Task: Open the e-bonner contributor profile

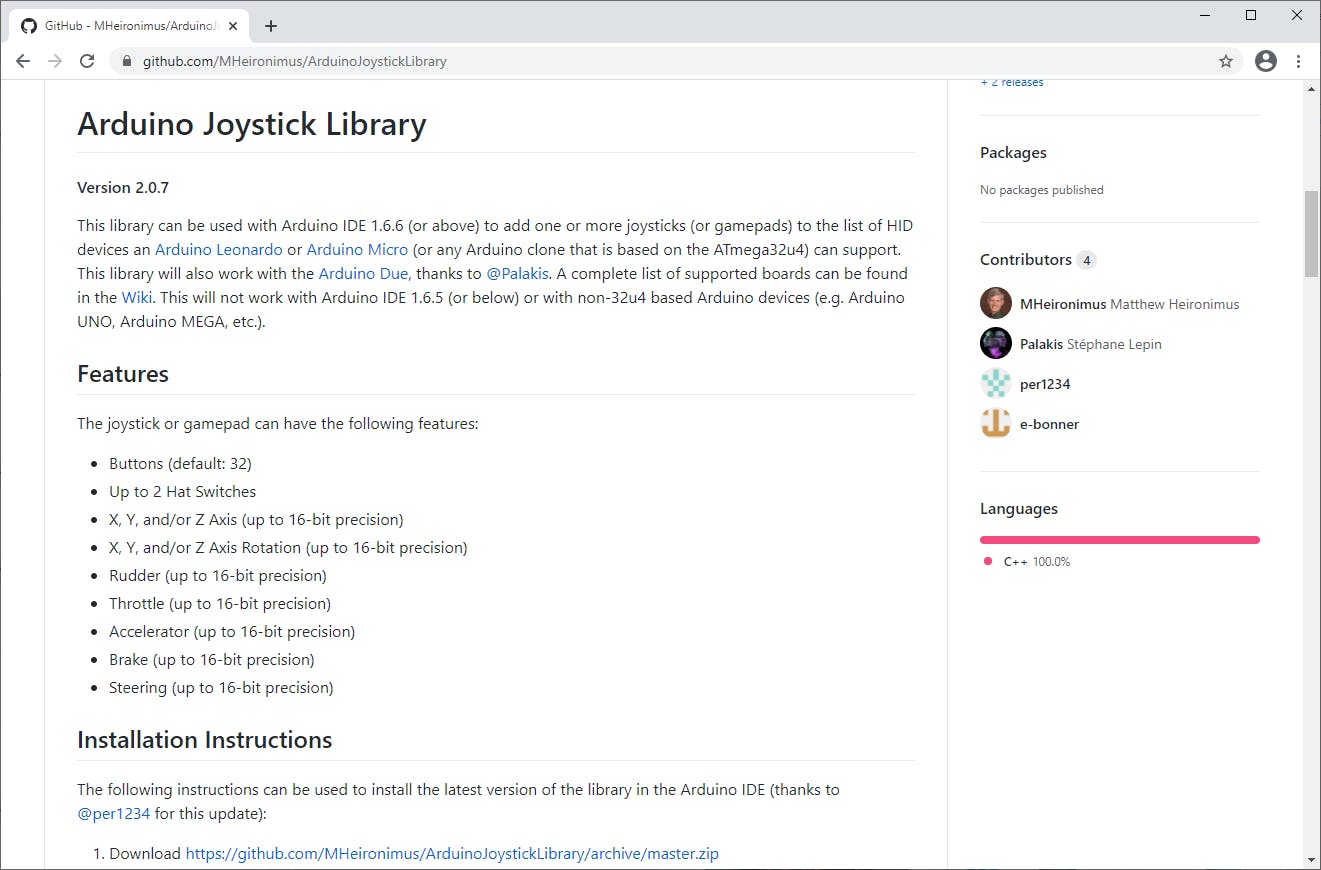Action: [1049, 424]
